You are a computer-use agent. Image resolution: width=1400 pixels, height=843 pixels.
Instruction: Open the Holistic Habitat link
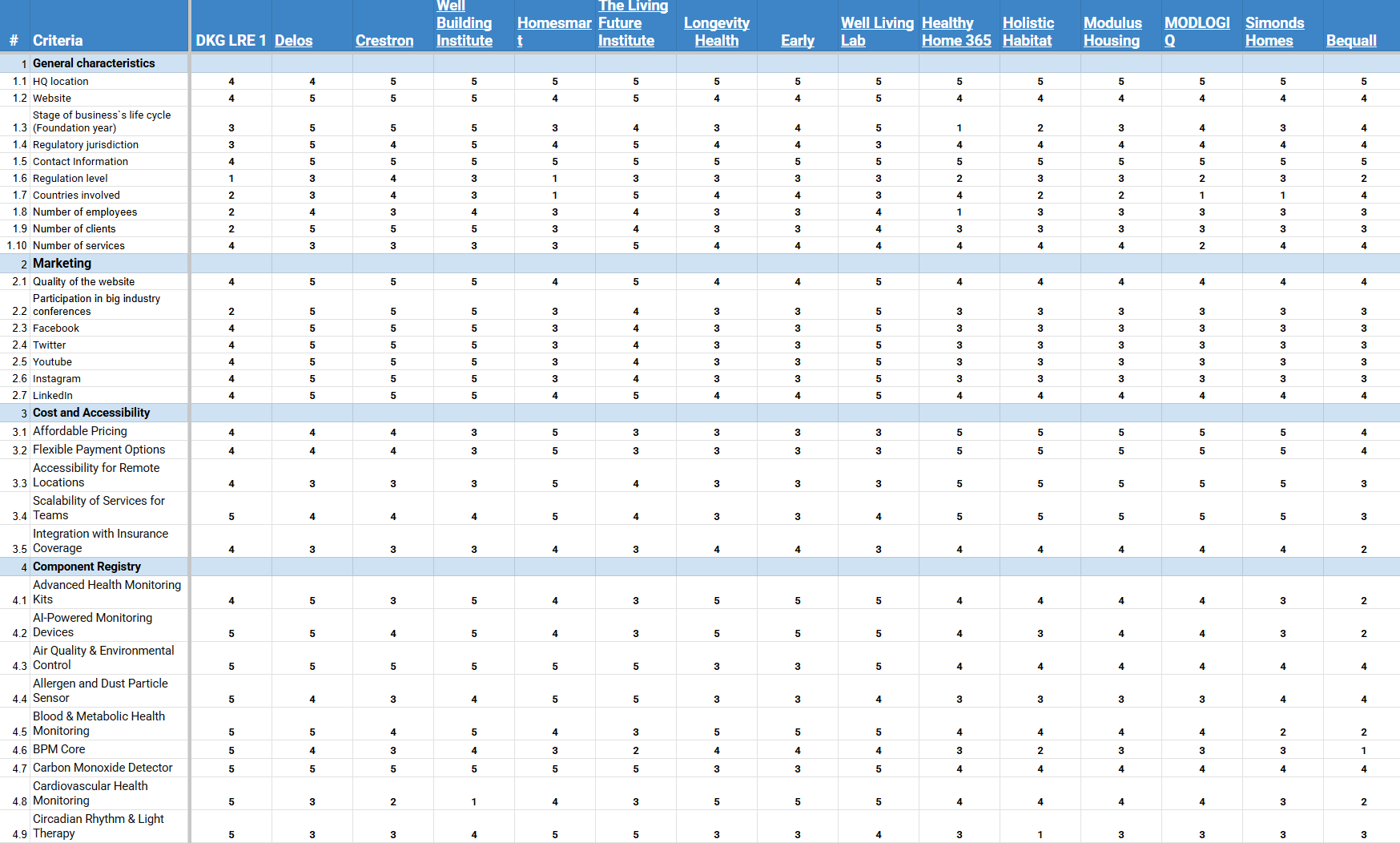click(1028, 32)
